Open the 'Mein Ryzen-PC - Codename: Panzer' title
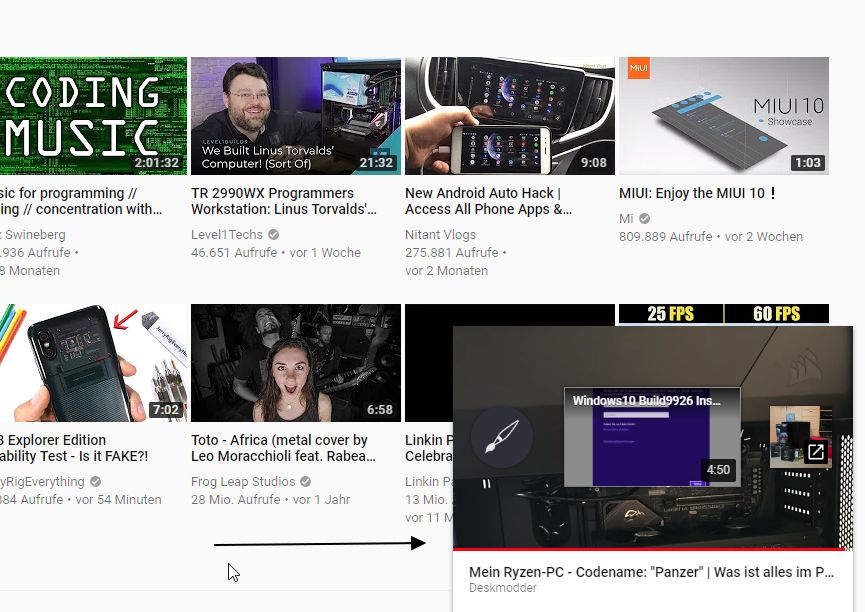 pos(651,572)
